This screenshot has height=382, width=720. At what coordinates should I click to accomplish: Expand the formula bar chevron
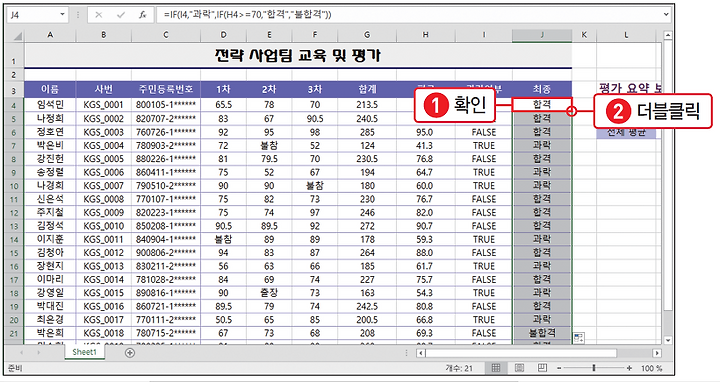coord(667,15)
